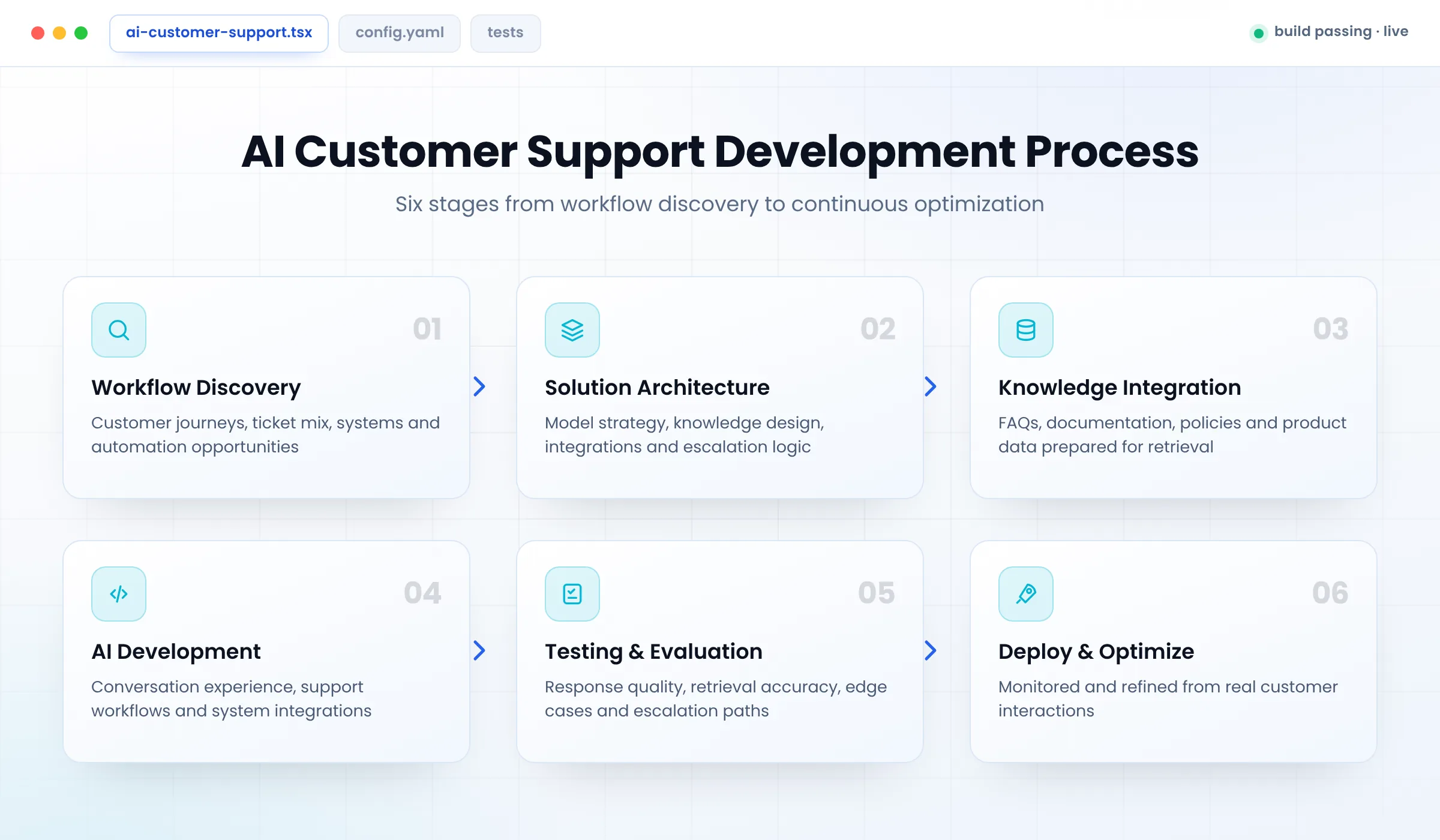Screen dimensions: 1440x840
Task: Click the yellow window minimize dot
Action: tap(59, 33)
